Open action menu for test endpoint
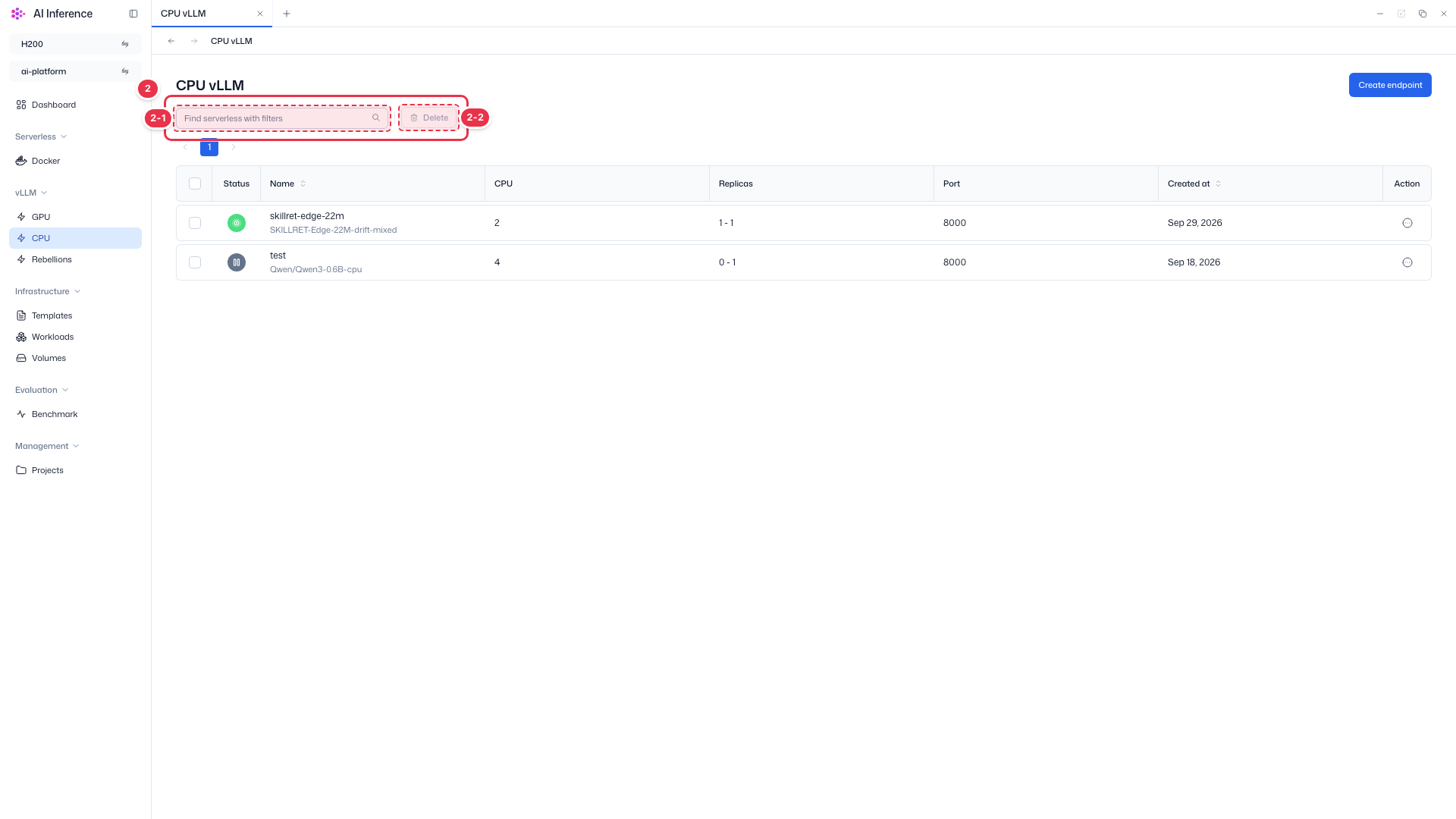The width and height of the screenshot is (1456, 819). click(x=1407, y=262)
